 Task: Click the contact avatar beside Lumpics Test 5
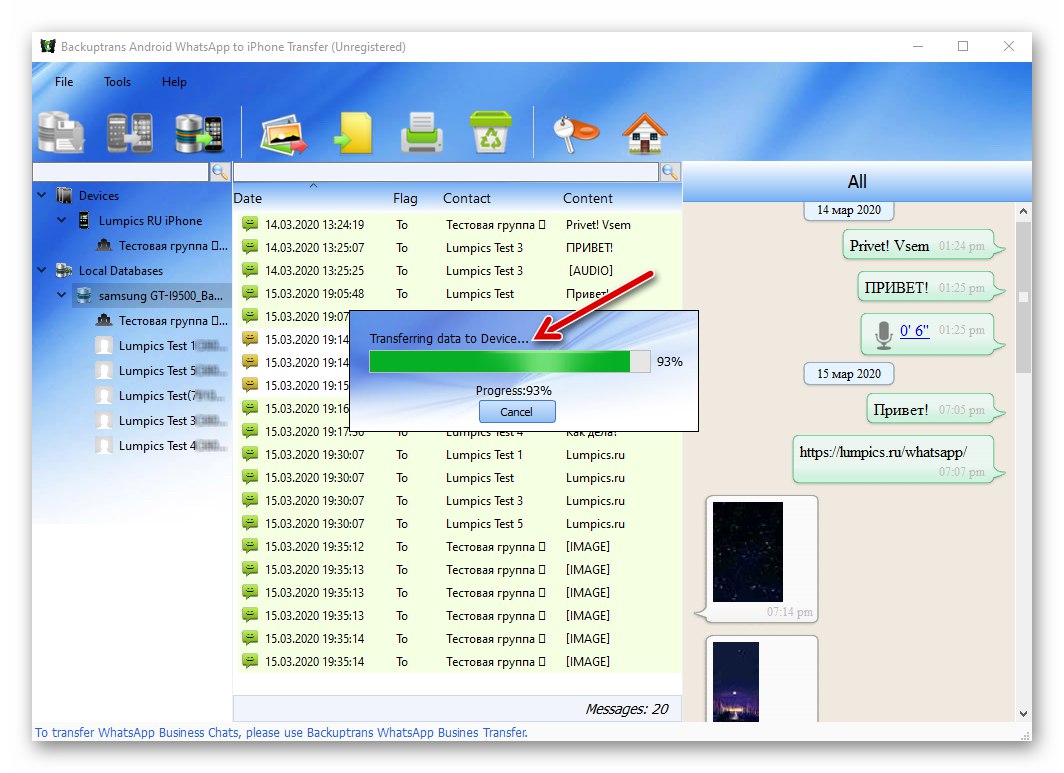(x=104, y=371)
